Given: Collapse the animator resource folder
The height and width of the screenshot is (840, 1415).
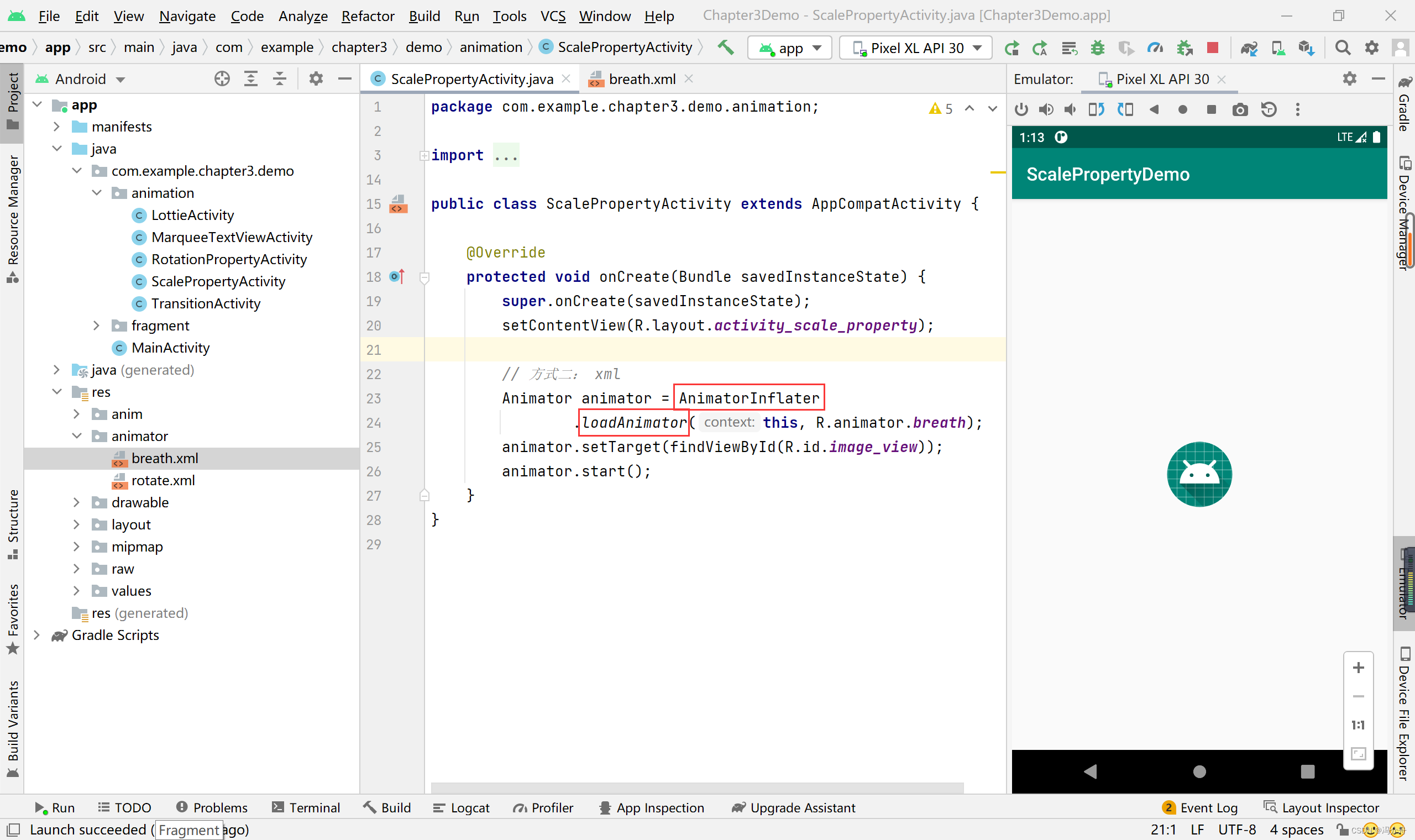Looking at the screenshot, I should tap(77, 436).
